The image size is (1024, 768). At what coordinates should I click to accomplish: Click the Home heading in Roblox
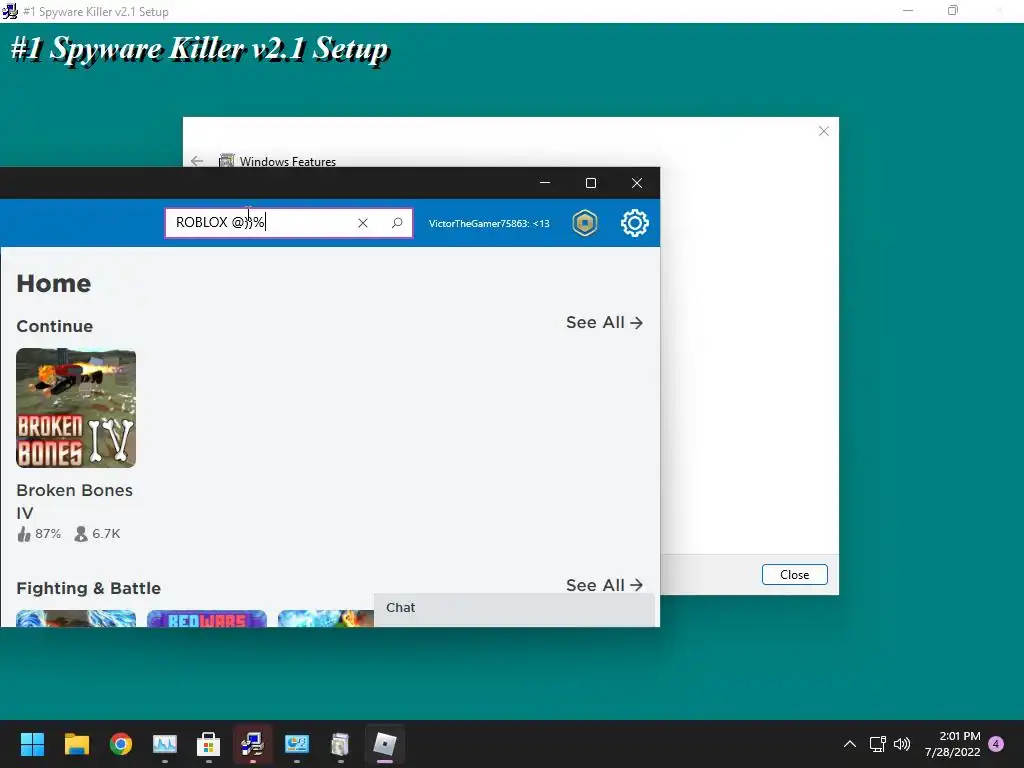[54, 283]
